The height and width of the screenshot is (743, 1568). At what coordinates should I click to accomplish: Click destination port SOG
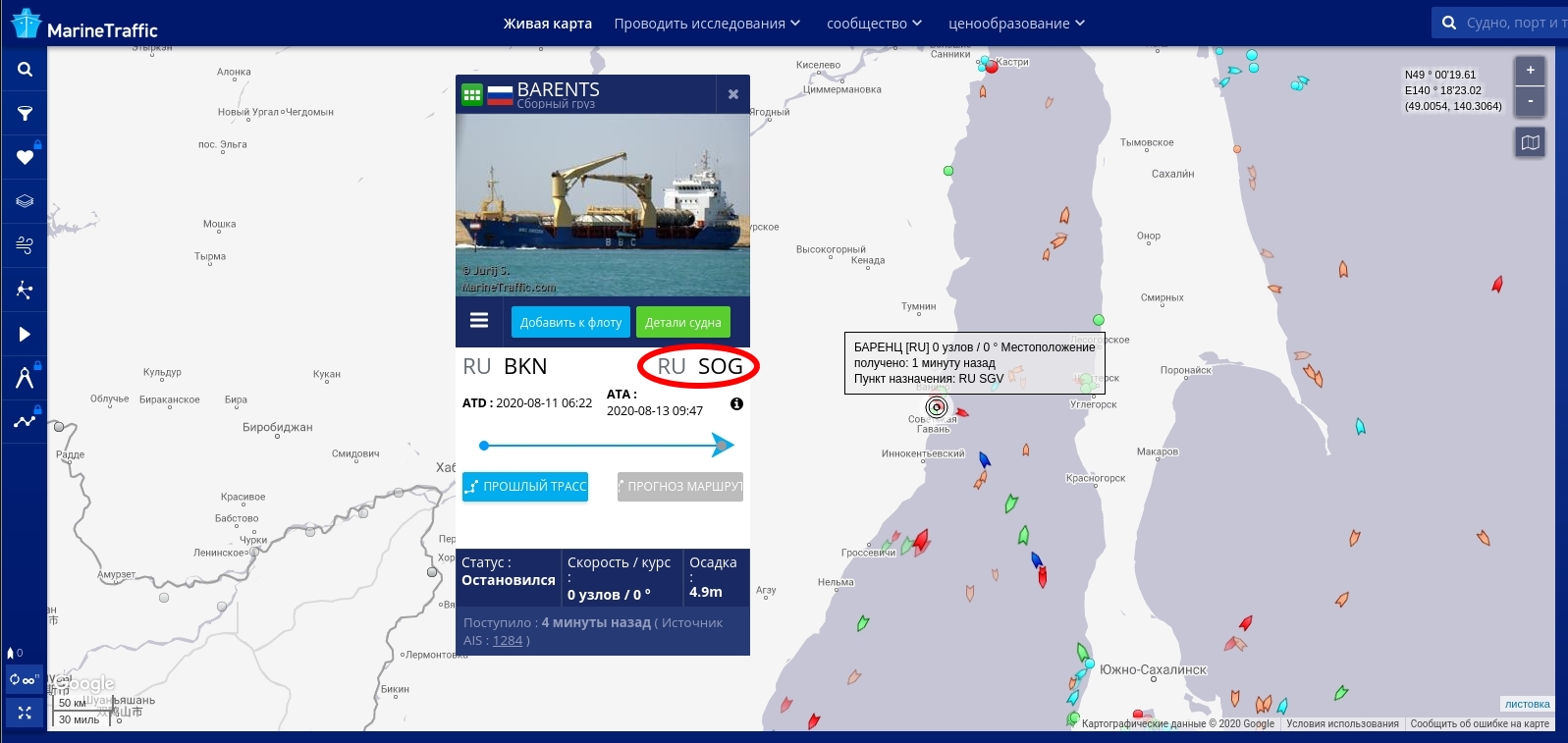720,366
